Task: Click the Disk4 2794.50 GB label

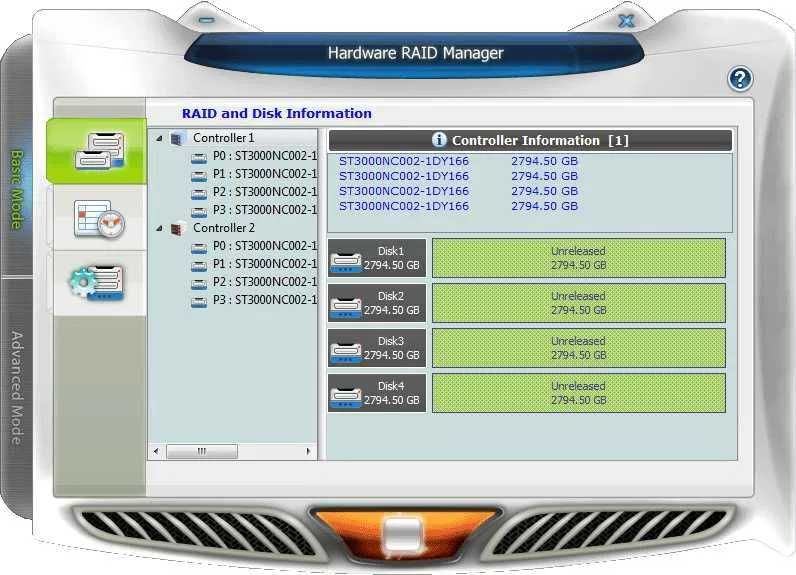Action: [x=391, y=393]
